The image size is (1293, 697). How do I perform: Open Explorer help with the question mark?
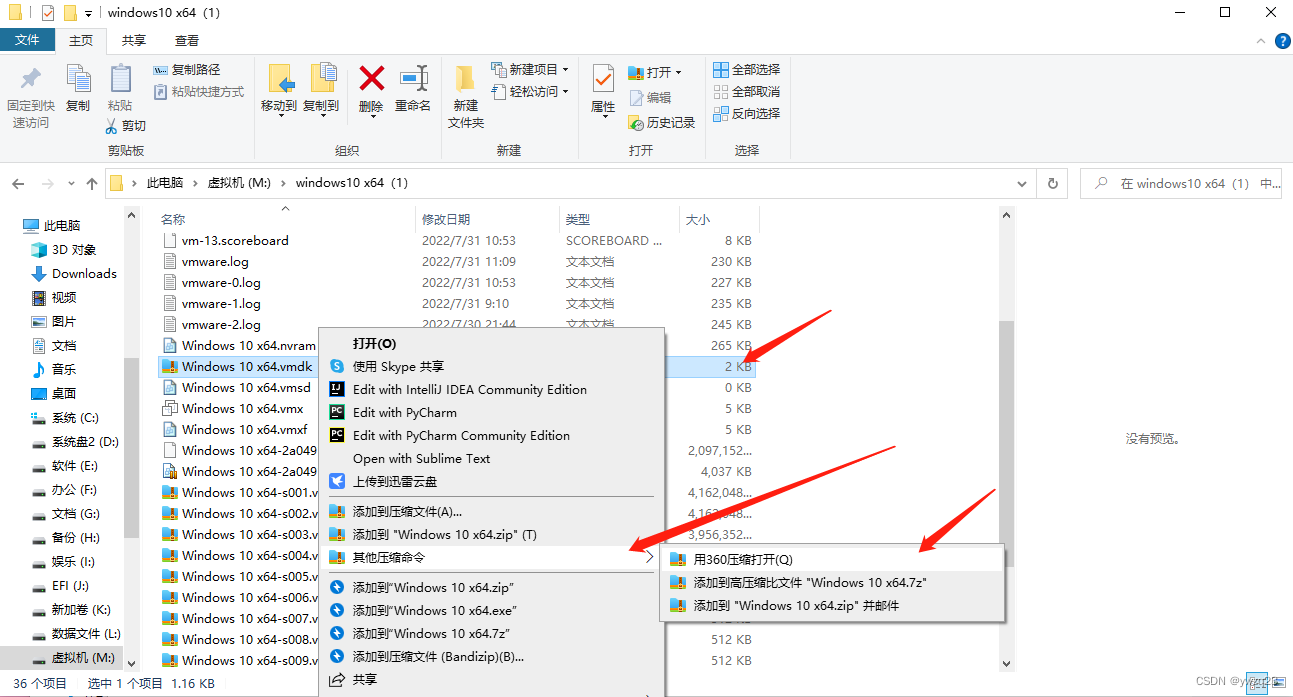[x=1283, y=40]
